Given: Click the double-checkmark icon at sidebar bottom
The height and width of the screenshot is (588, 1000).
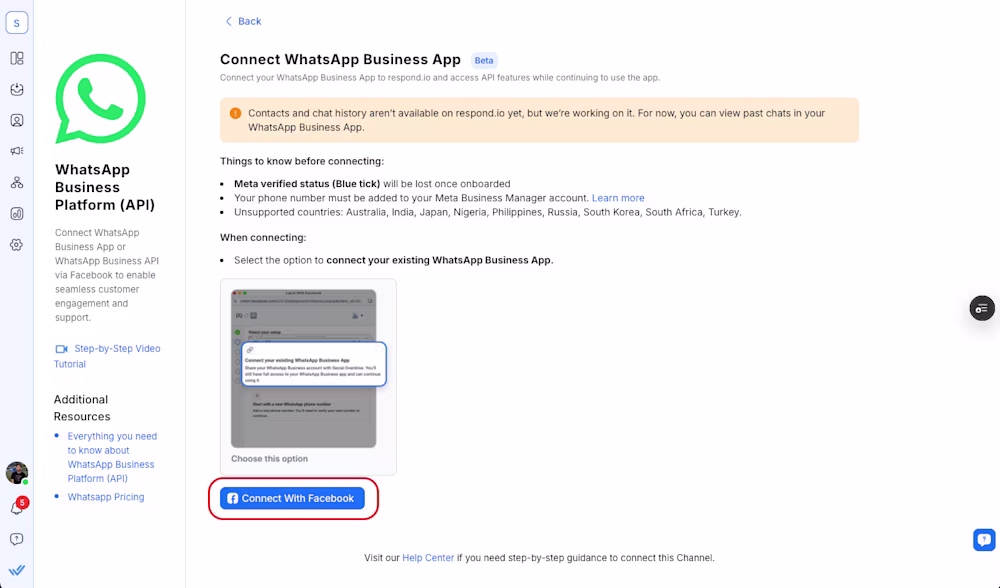Looking at the screenshot, I should pos(17,570).
